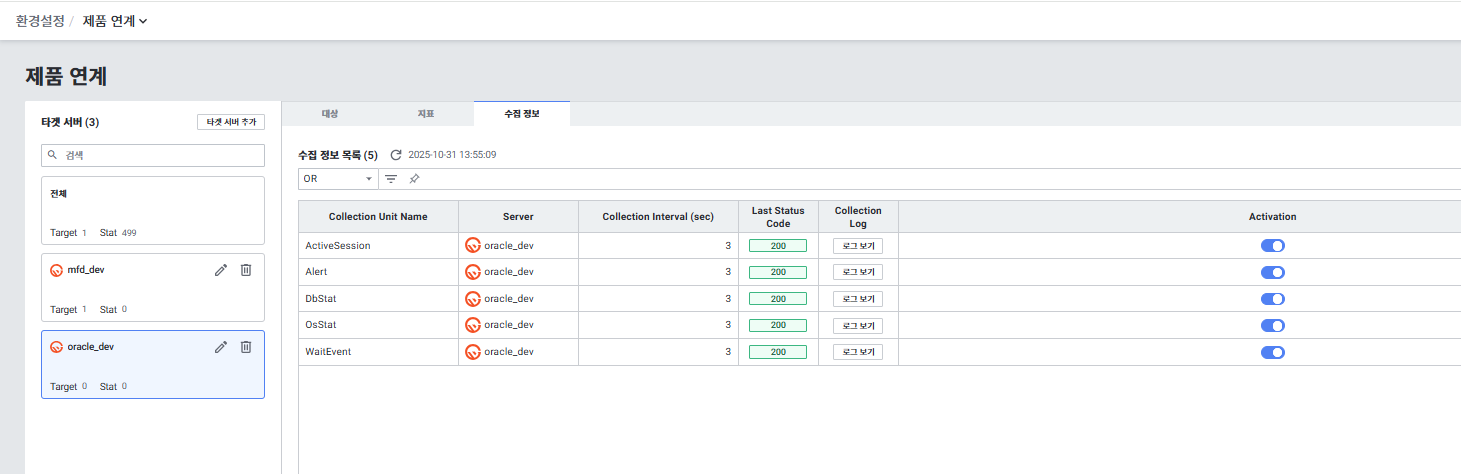Viewport: 1461px width, 474px height.
Task: Click the oracle_dev server icon in Alert row
Action: (473, 272)
